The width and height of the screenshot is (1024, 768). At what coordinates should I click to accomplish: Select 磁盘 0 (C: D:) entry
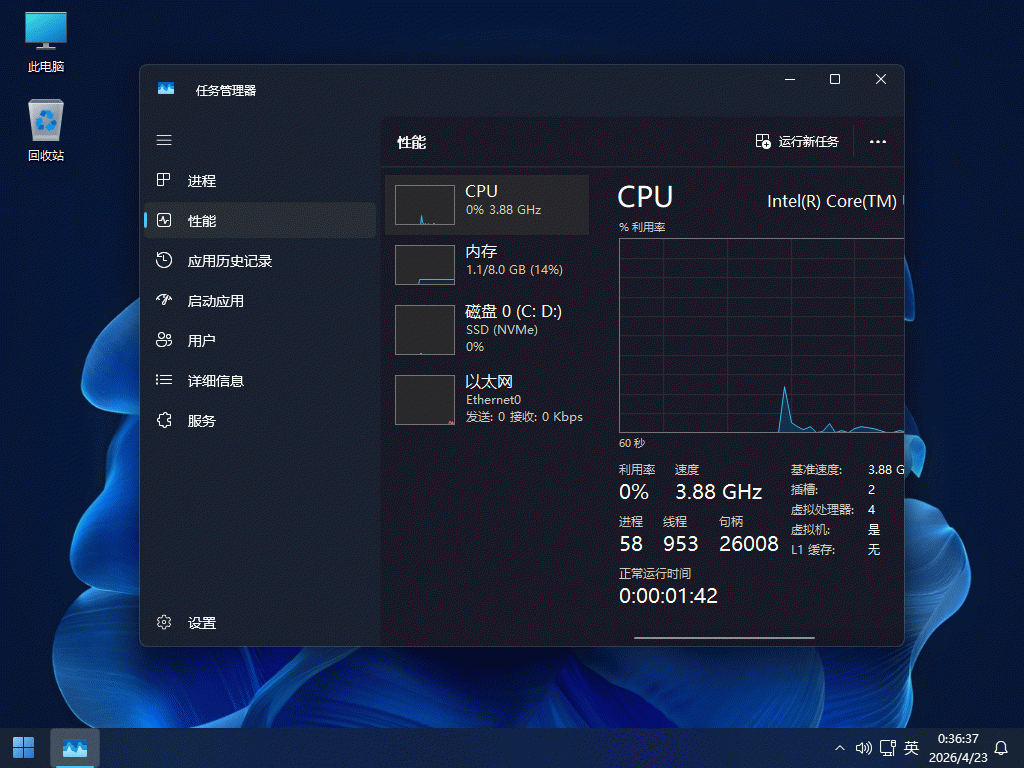(487, 330)
